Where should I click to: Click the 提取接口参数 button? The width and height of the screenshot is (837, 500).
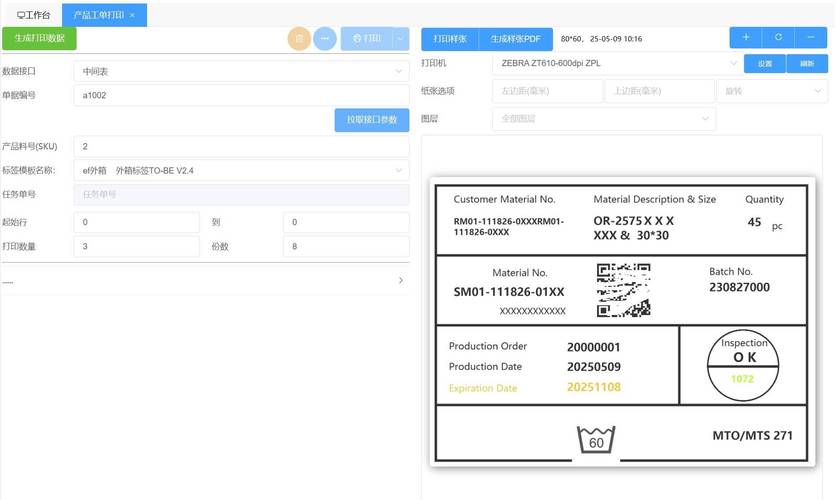pyautogui.click(x=372, y=120)
